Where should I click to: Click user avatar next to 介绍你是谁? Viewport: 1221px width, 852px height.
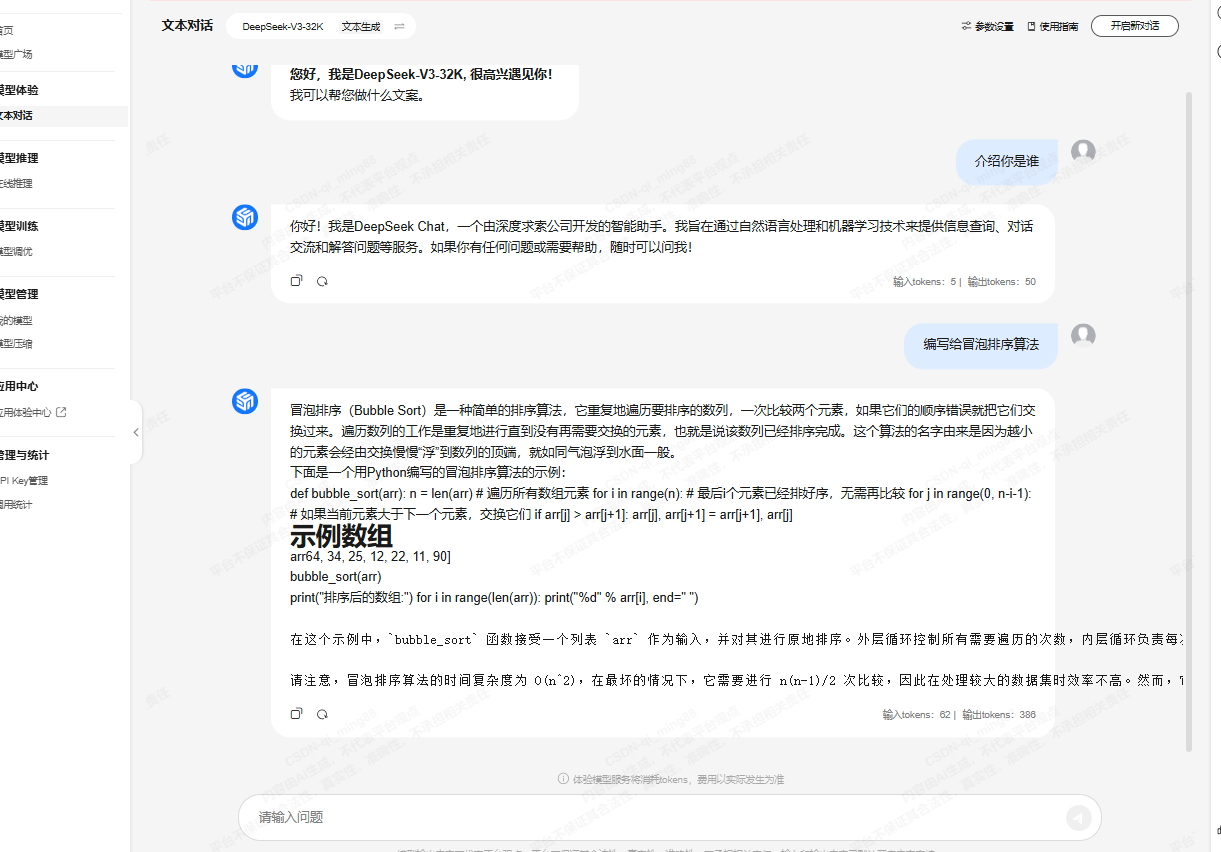pyautogui.click(x=1083, y=151)
